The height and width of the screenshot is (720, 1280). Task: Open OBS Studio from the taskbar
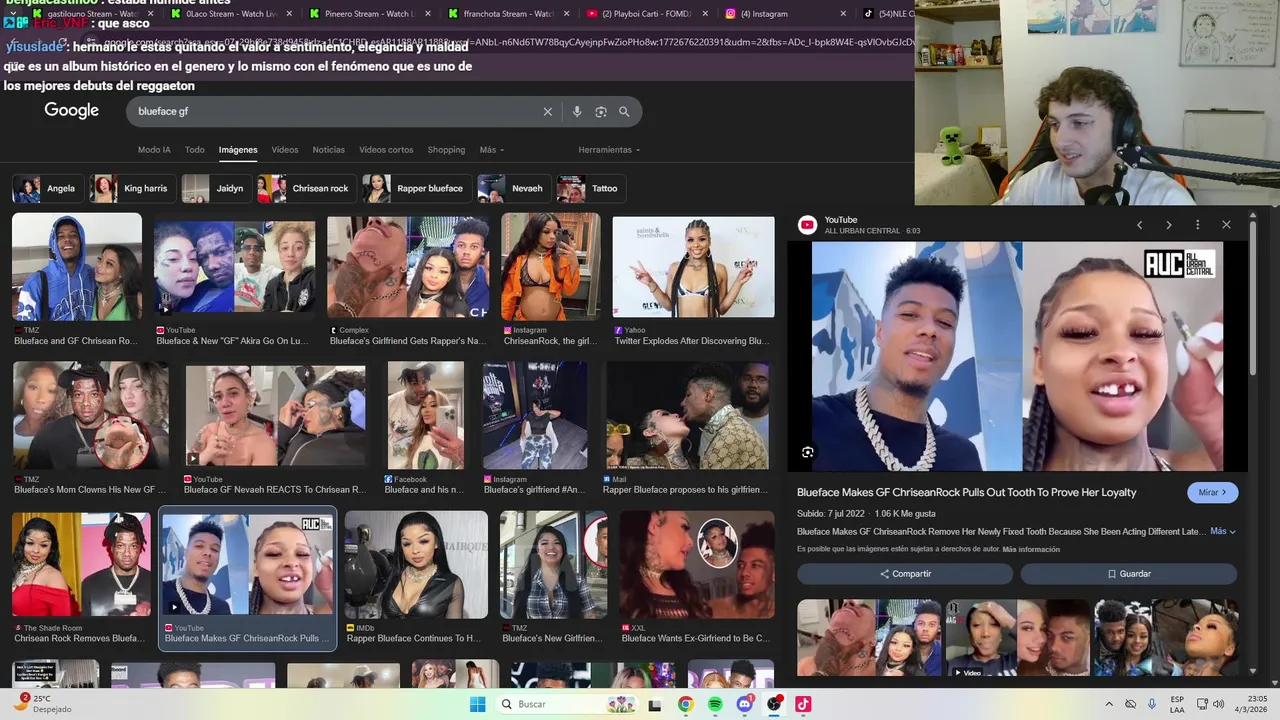click(774, 704)
